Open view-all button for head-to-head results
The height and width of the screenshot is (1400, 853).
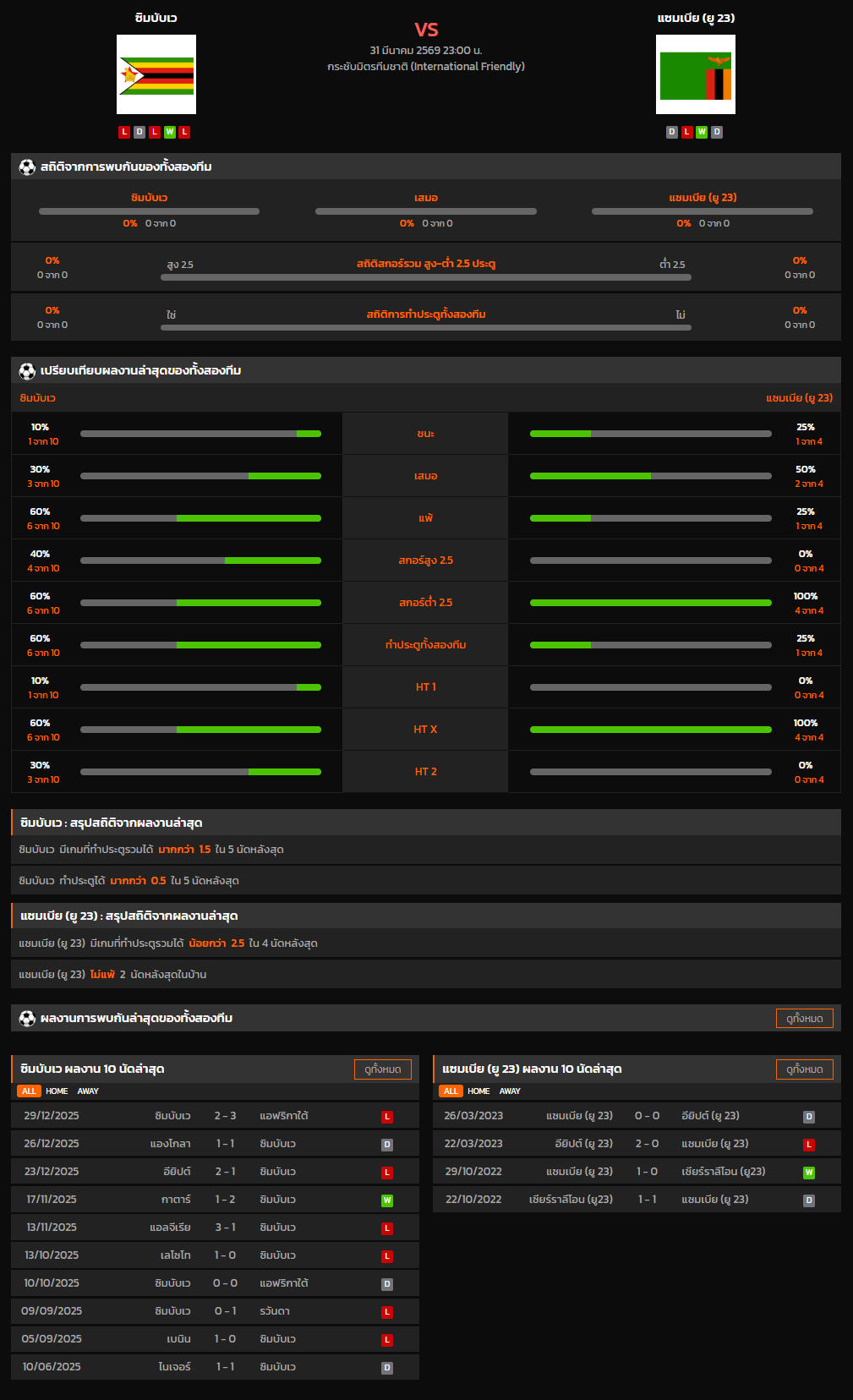pos(804,1019)
